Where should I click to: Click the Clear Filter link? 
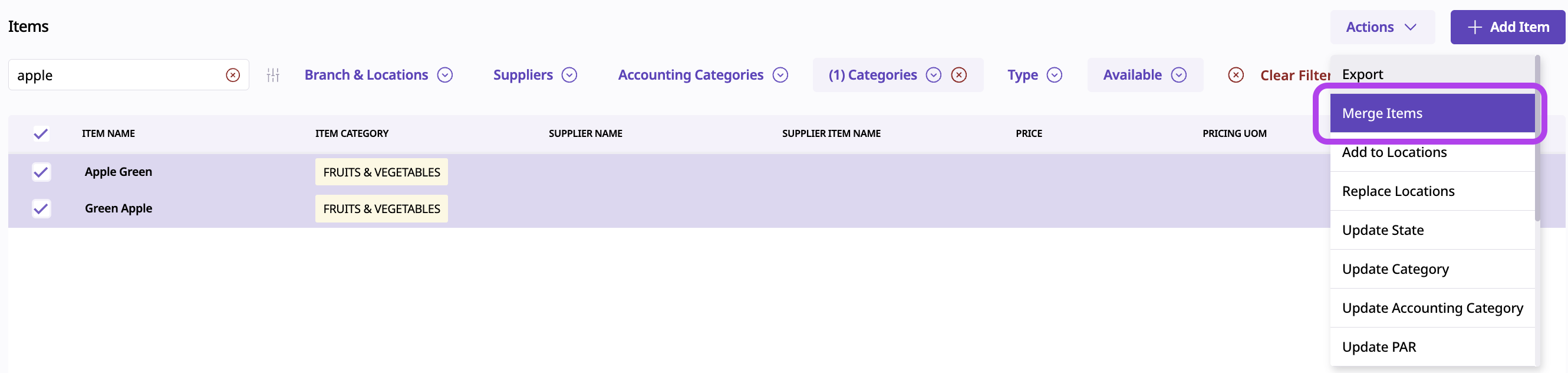[1294, 76]
